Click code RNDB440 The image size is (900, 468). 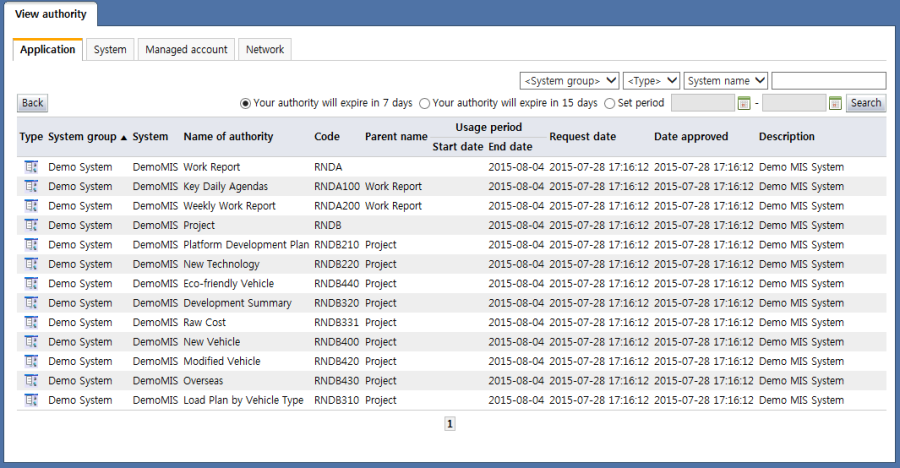[336, 284]
